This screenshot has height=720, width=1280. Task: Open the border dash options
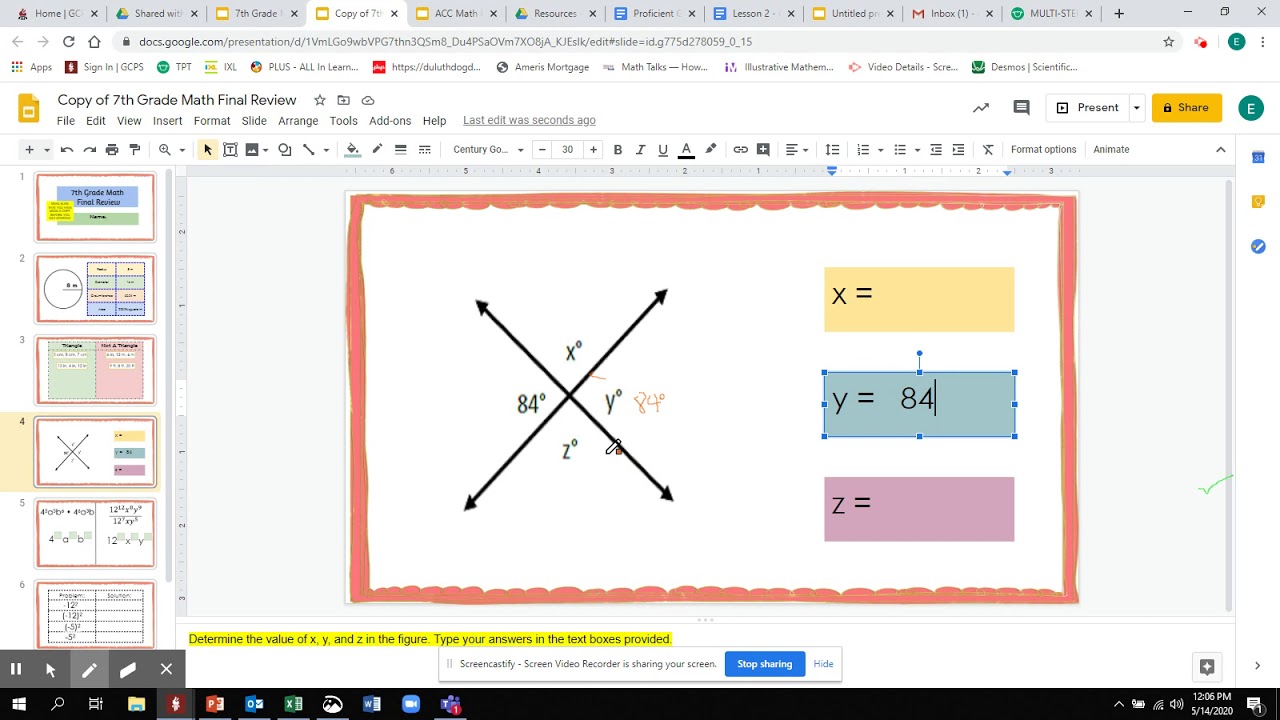pyautogui.click(x=424, y=150)
